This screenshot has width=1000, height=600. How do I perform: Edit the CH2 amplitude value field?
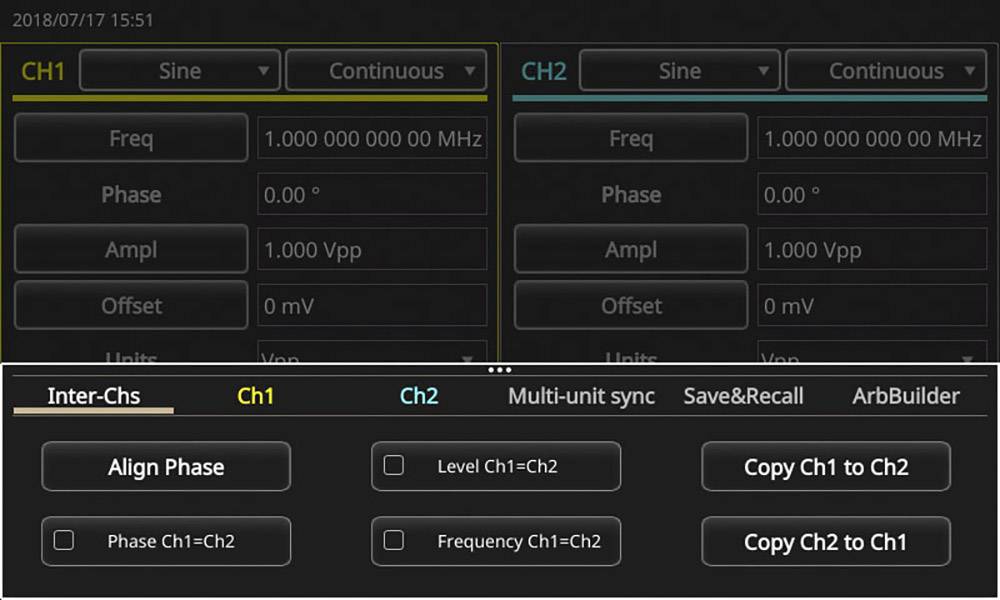click(x=871, y=249)
